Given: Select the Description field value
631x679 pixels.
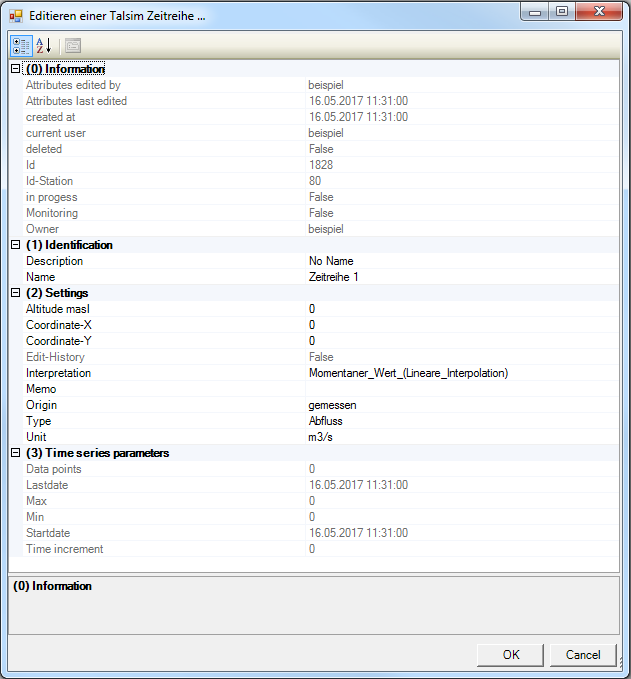Looking at the screenshot, I should (x=460, y=261).
